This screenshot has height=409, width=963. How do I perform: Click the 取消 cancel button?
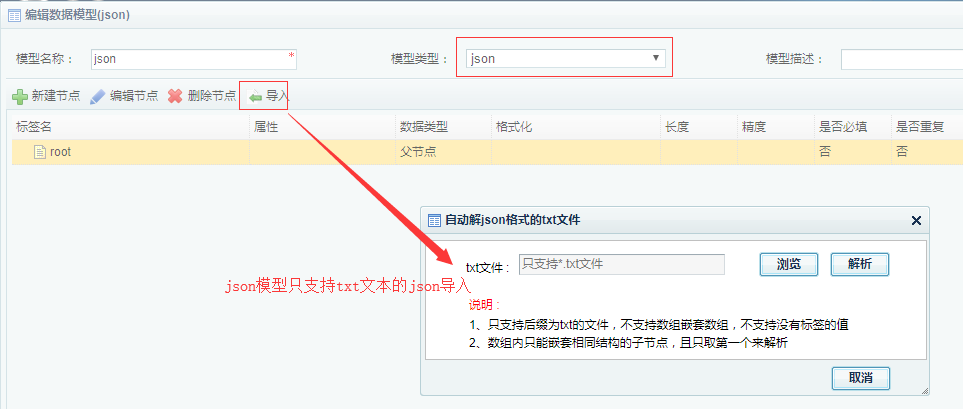pyautogui.click(x=861, y=378)
